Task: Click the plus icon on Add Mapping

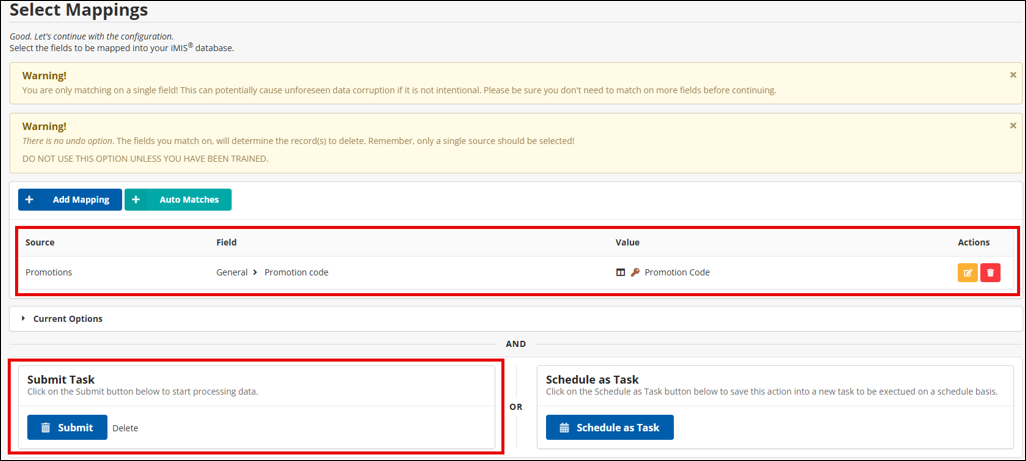Action: 29,200
